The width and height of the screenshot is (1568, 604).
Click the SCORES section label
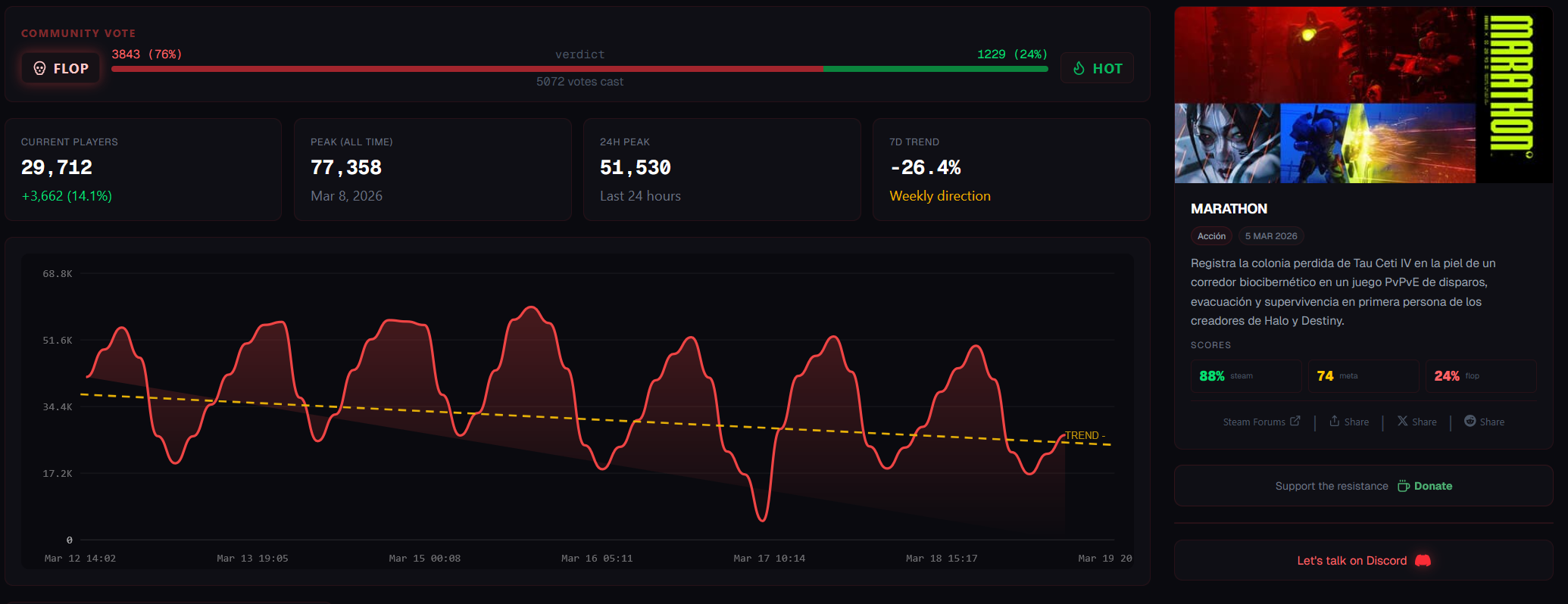point(1210,345)
